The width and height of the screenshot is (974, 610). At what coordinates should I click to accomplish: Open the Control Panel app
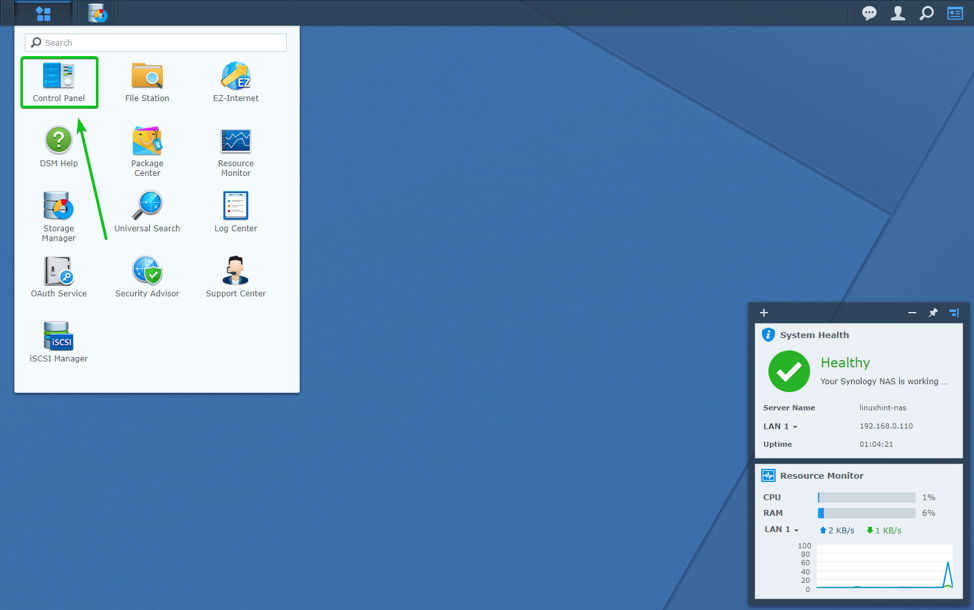[59, 82]
